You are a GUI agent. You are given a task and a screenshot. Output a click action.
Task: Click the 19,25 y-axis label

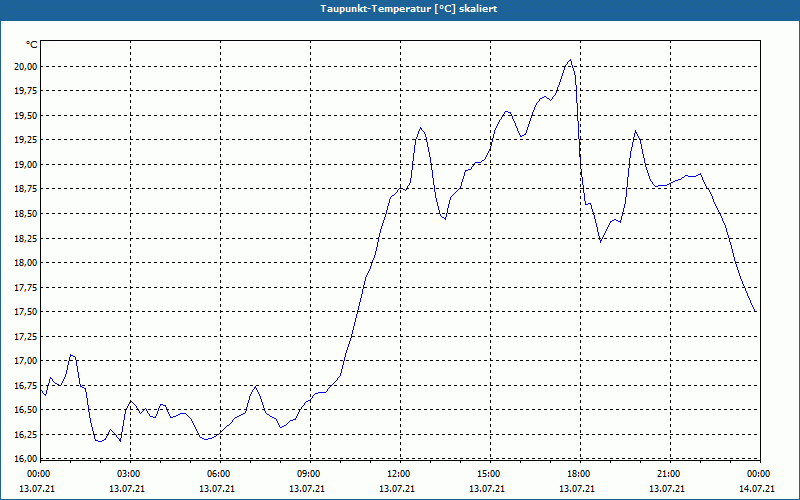click(26, 140)
